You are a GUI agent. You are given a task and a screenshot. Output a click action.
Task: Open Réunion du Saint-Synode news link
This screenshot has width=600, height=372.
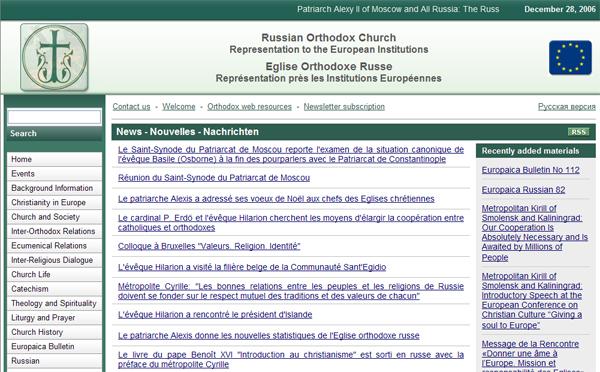tap(214, 178)
